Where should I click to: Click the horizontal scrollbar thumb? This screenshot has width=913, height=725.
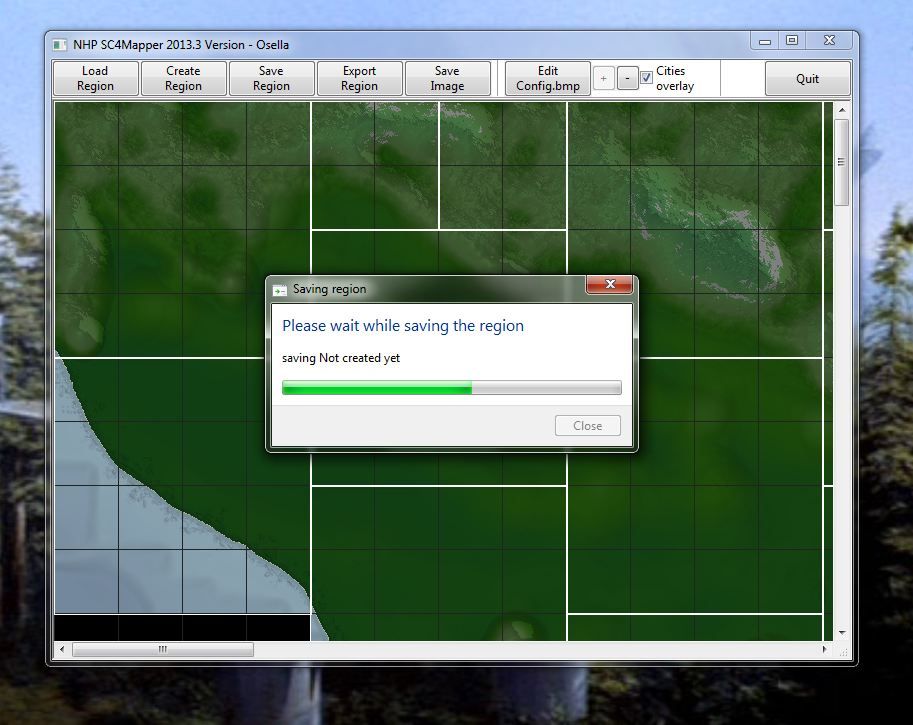tap(162, 649)
